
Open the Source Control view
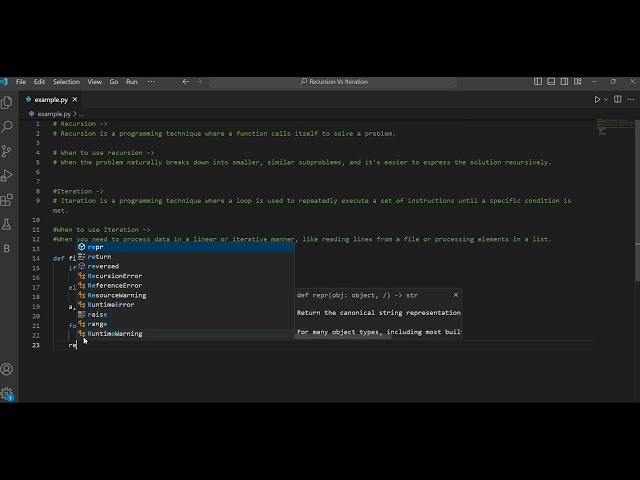coord(7,151)
